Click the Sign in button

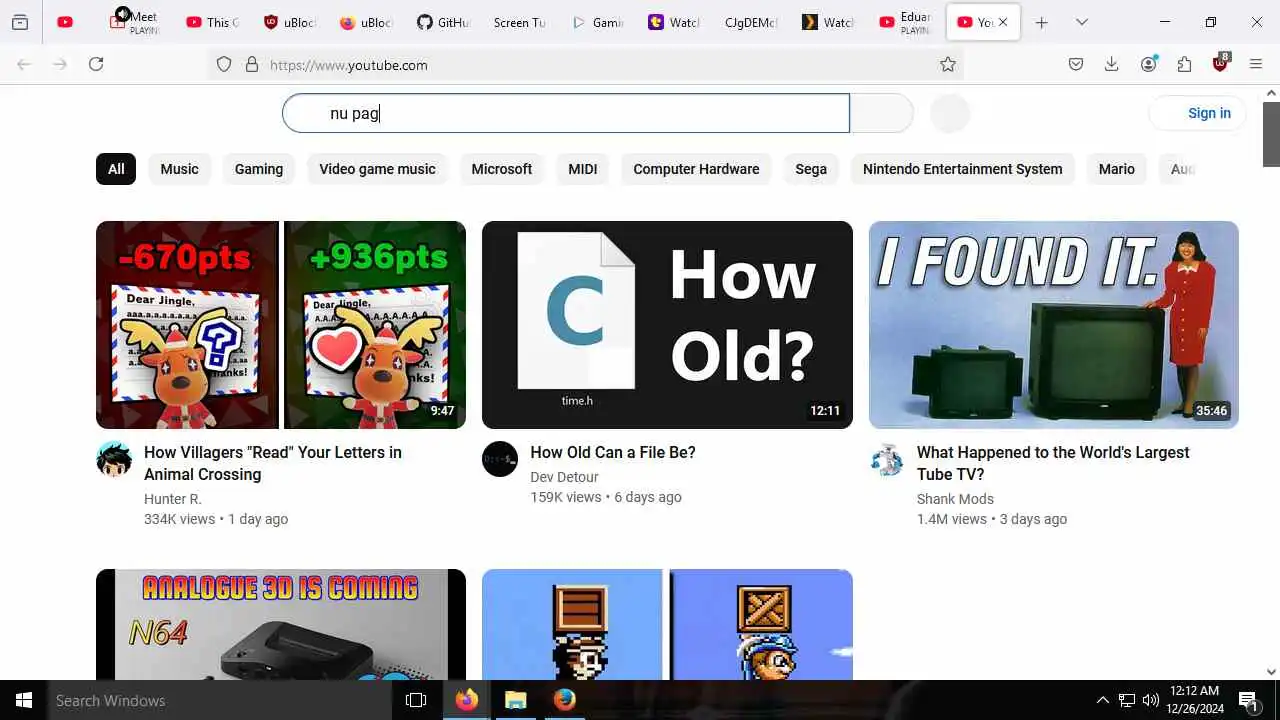tap(1198, 113)
